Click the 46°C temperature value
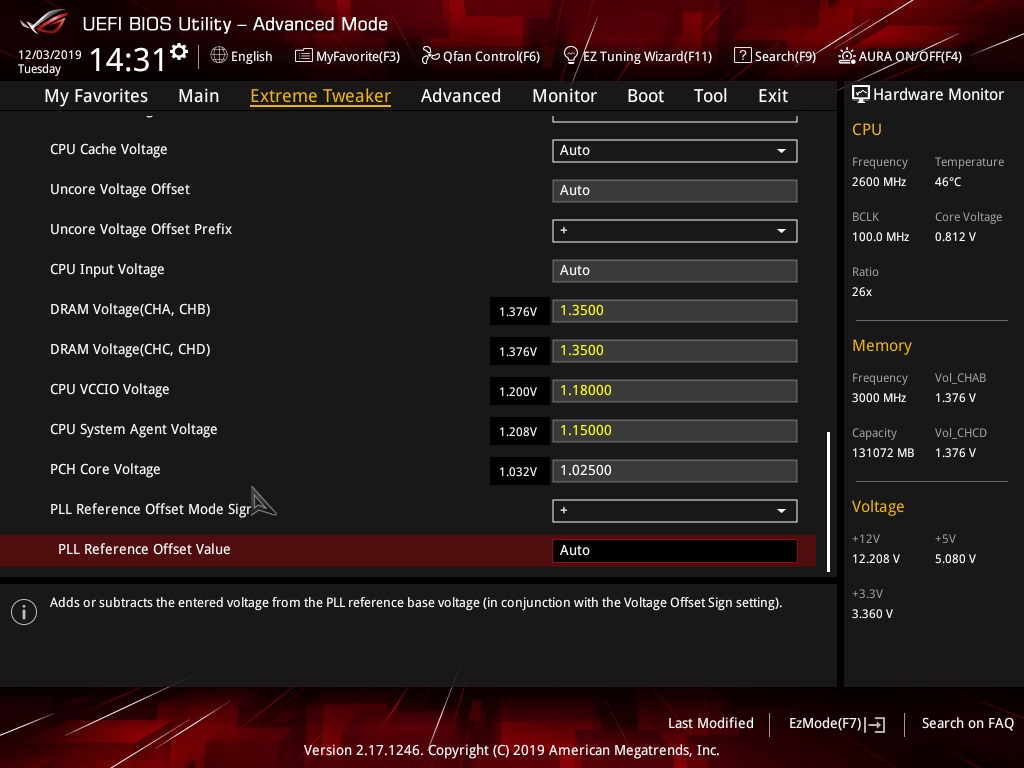 coord(948,182)
